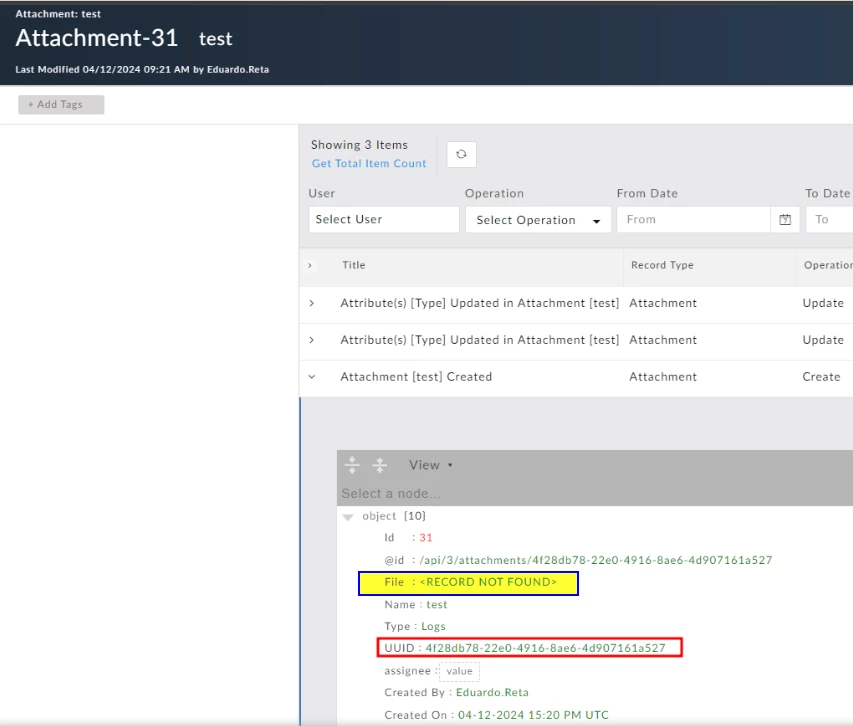Click the refresh audit log icon
Viewport: 853px width, 726px height.
tap(461, 154)
